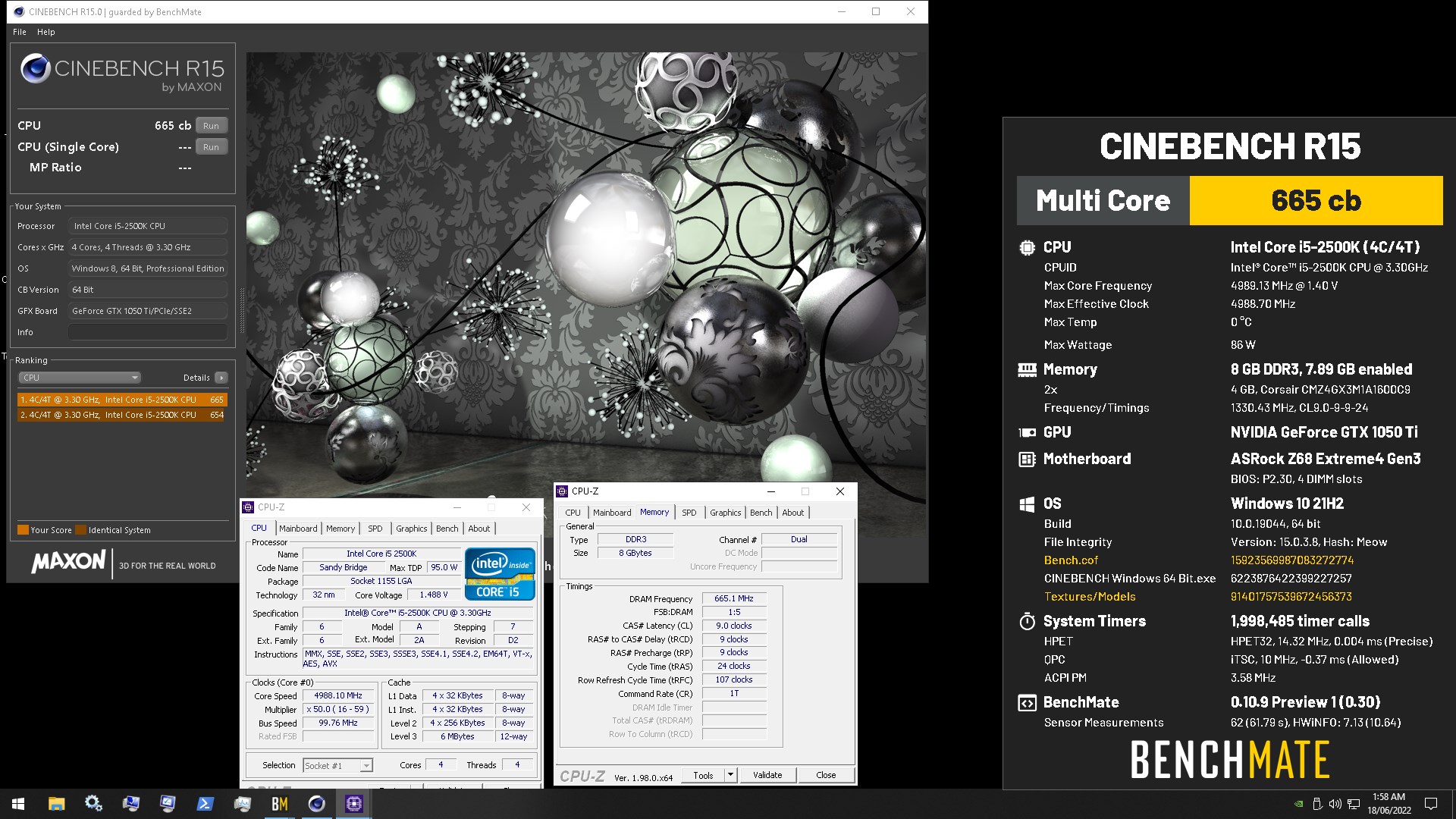Open SPD tab in the right CPU-Z window
1456x819 pixels.
tap(689, 513)
